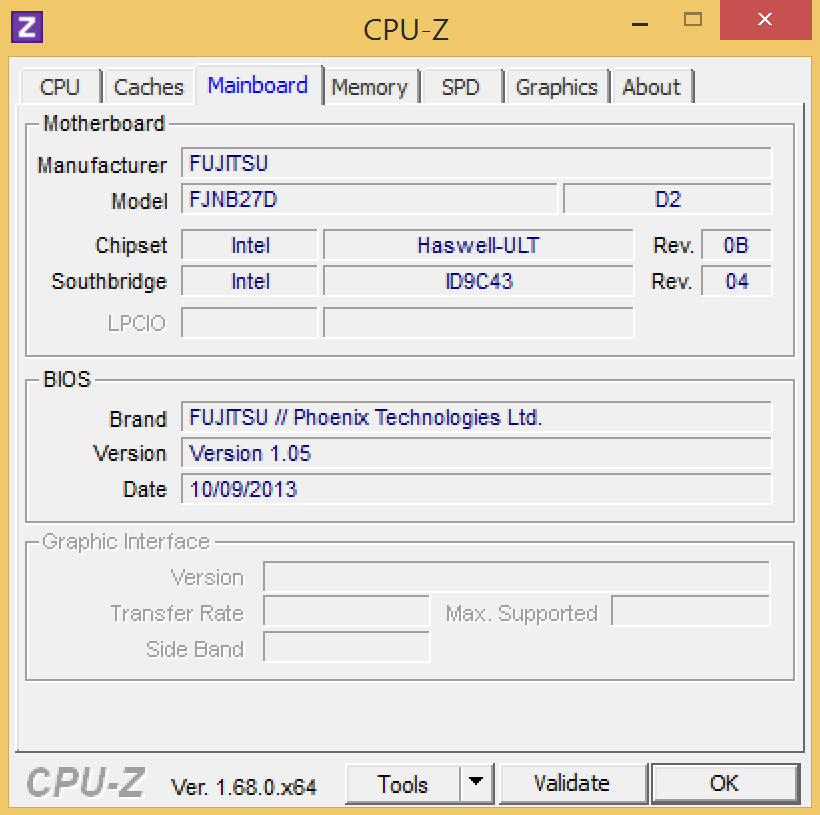Click the Chipset label
The image size is (820, 815).
131,245
